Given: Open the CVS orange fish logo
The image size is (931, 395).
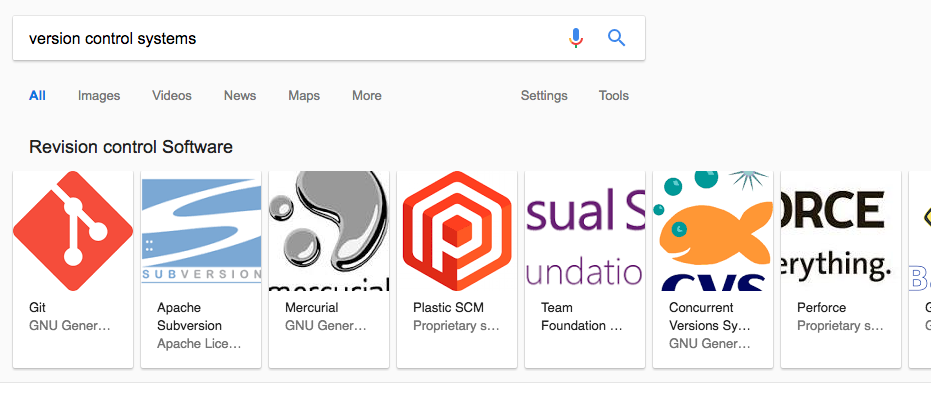Looking at the screenshot, I should [713, 231].
